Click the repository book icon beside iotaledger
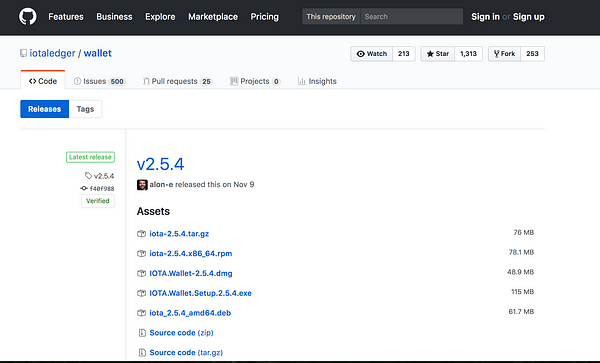Screen dimensions: 600x363 (23, 53)
